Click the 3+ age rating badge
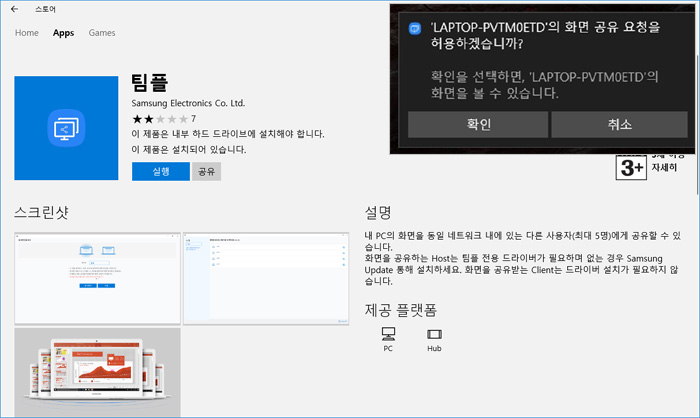Viewport: 700px width, 418px height. click(631, 168)
